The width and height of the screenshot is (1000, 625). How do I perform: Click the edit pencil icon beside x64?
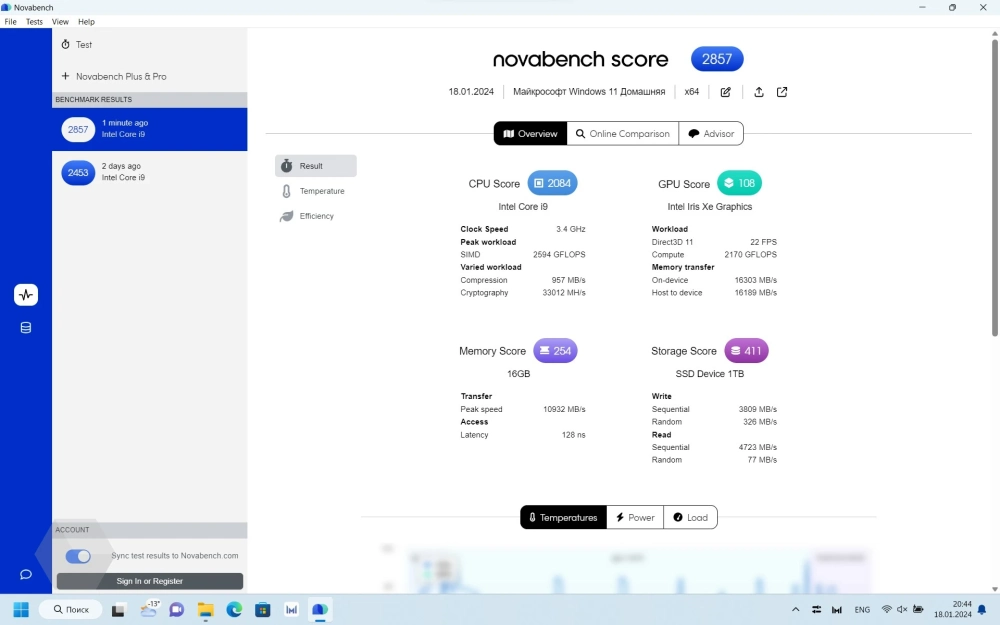tap(725, 92)
